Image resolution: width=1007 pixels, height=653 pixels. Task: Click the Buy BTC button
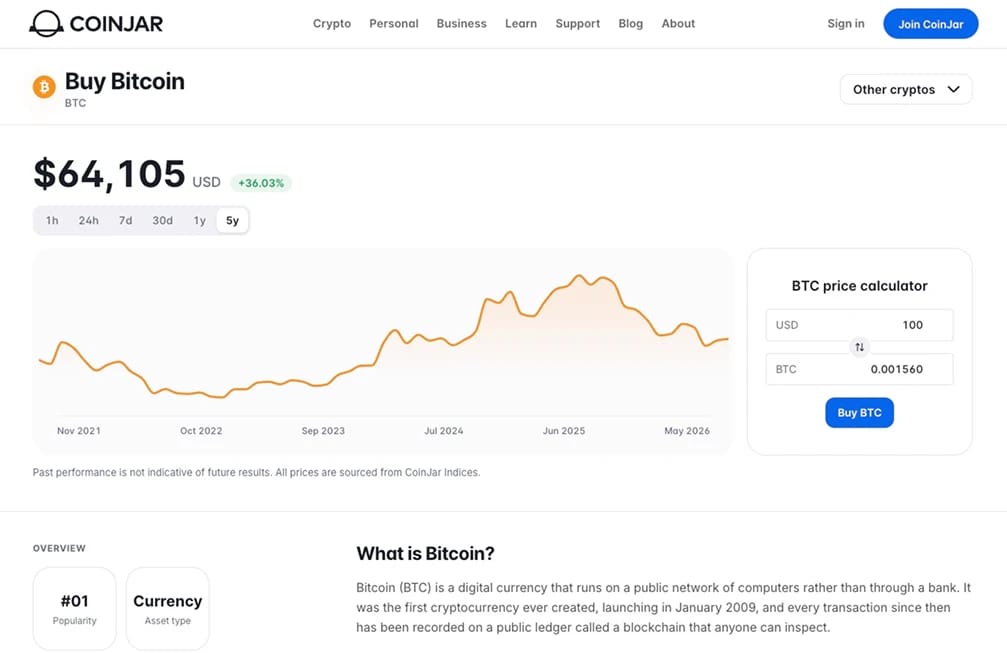point(859,413)
